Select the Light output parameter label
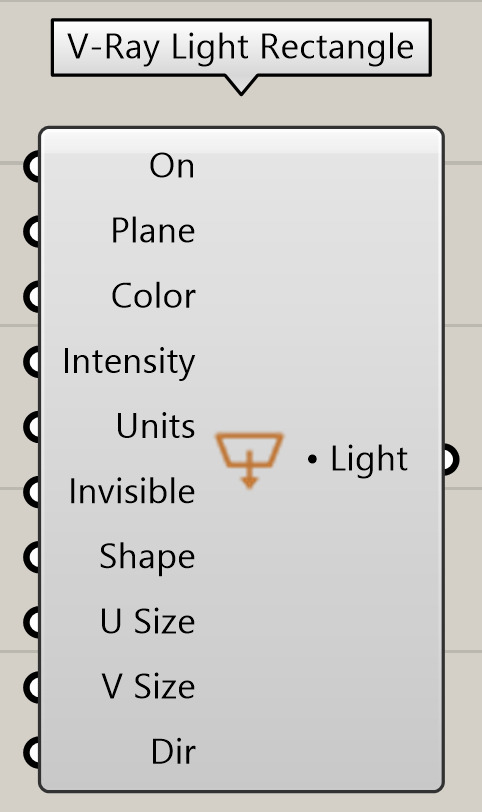The image size is (482, 812). click(x=369, y=459)
